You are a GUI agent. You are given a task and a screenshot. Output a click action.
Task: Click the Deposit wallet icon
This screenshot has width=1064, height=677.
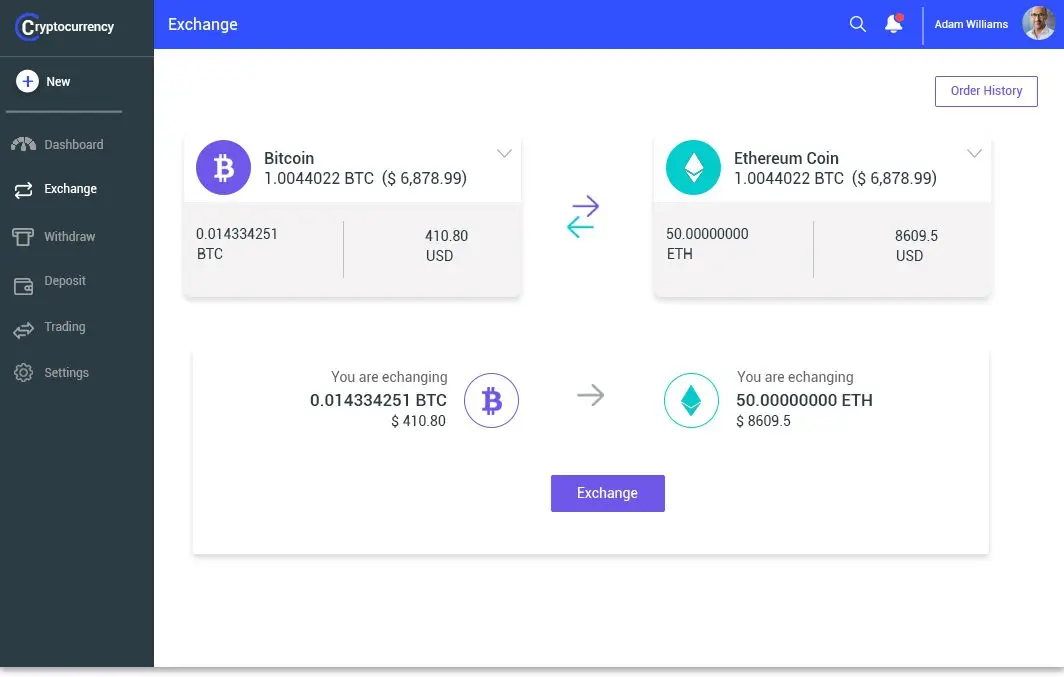click(23, 286)
